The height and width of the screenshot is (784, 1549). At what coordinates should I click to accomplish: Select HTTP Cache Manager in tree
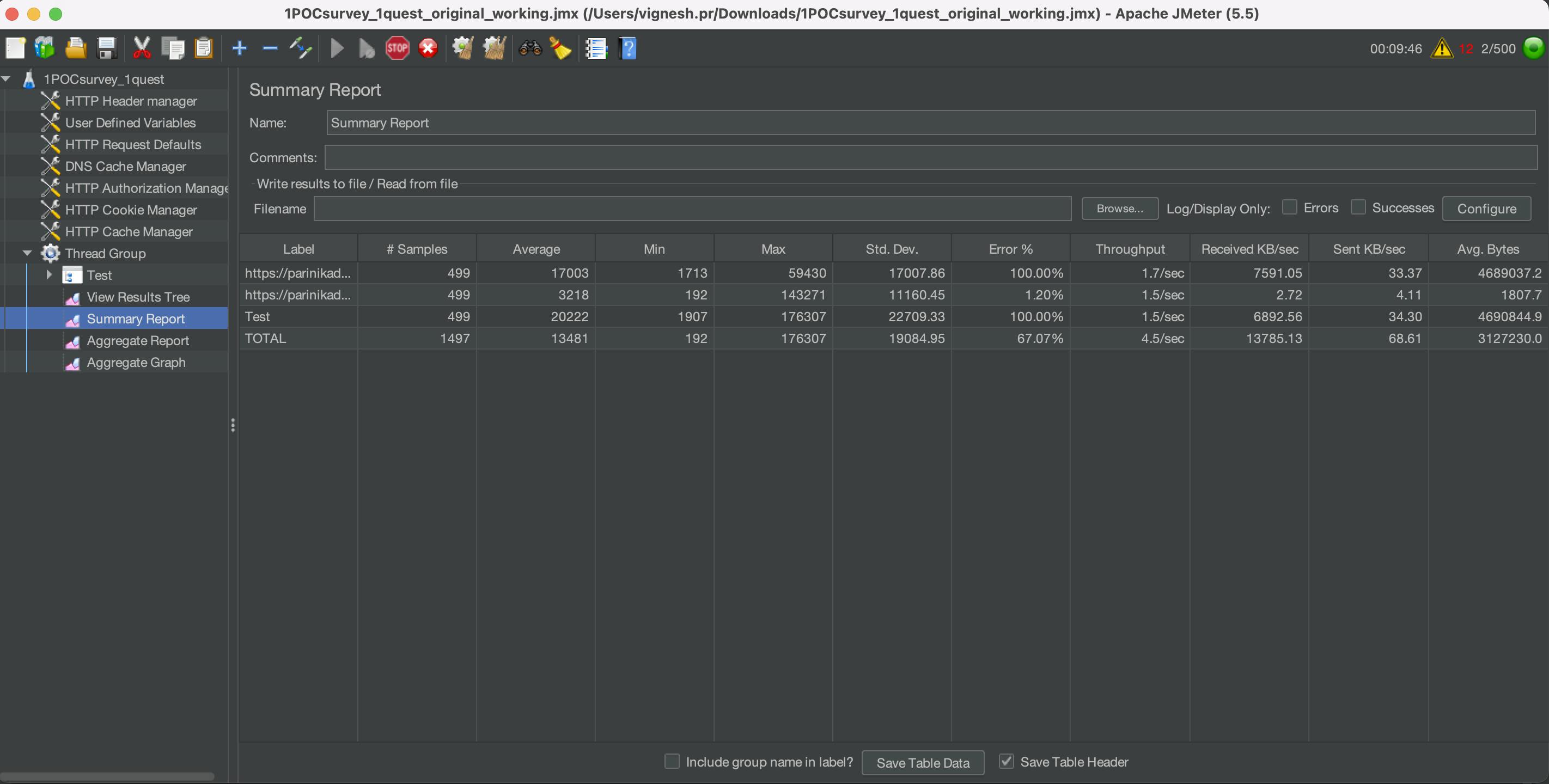(x=129, y=231)
